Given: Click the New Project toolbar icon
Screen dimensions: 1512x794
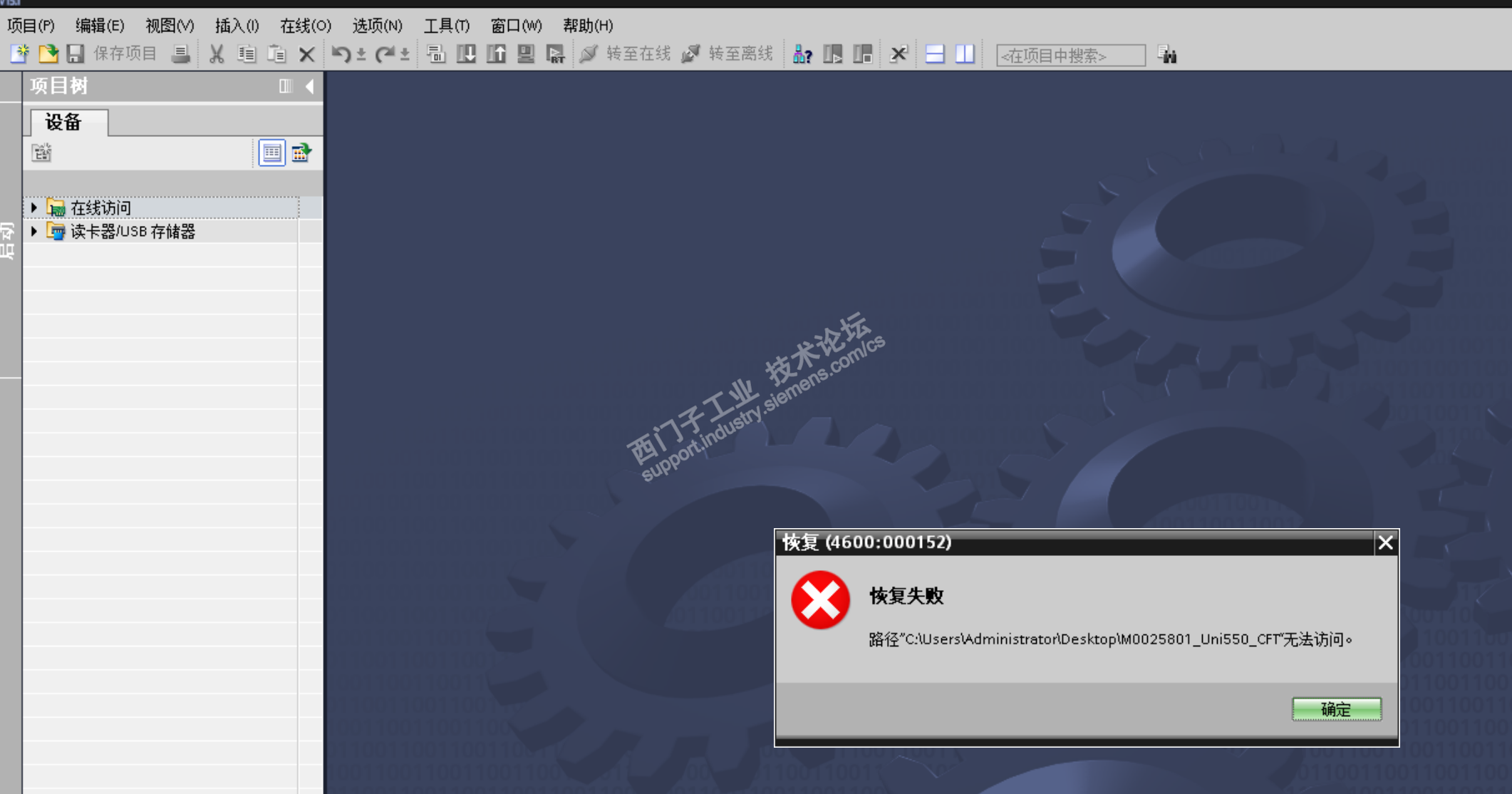Looking at the screenshot, I should point(19,53).
